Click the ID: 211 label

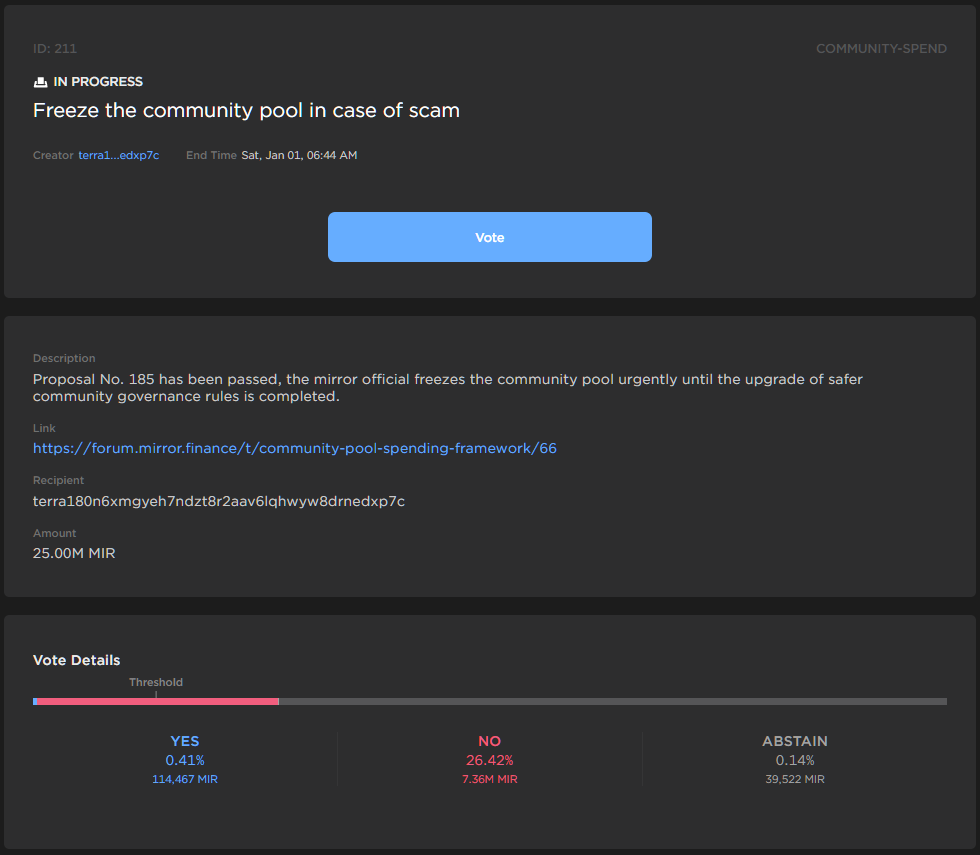tap(55, 48)
